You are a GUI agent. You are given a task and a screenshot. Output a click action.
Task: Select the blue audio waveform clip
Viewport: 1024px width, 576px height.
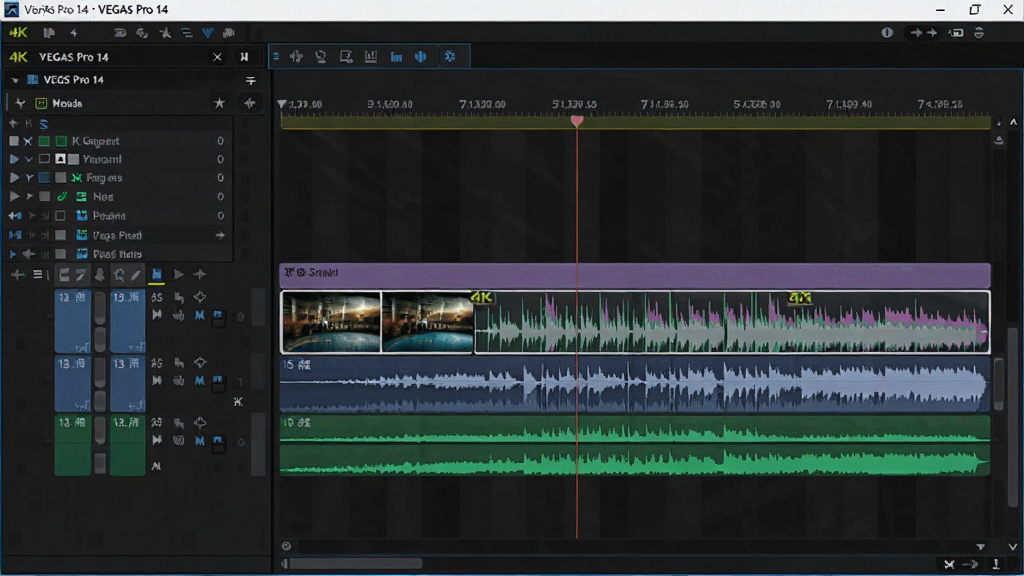pos(635,385)
